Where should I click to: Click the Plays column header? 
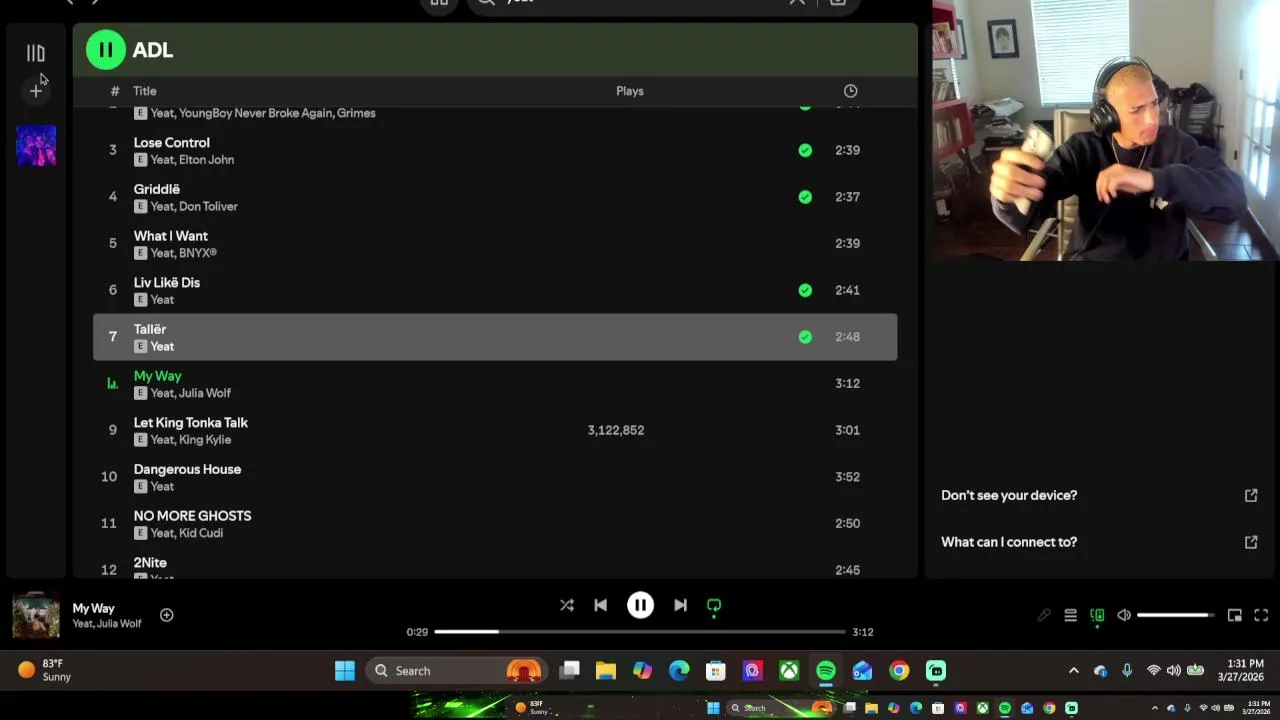[x=630, y=91]
